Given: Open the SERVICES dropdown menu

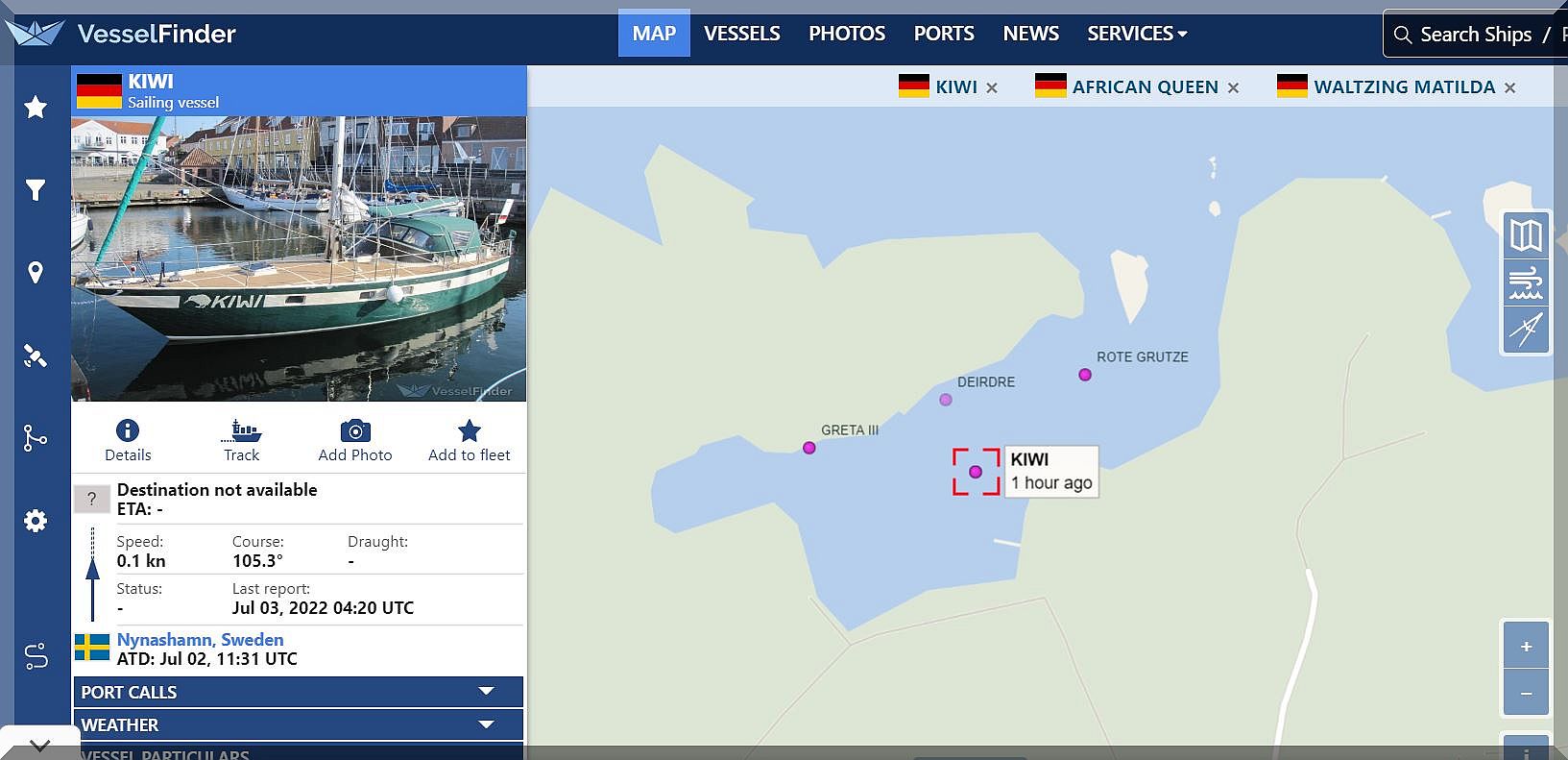Looking at the screenshot, I should 1137,34.
